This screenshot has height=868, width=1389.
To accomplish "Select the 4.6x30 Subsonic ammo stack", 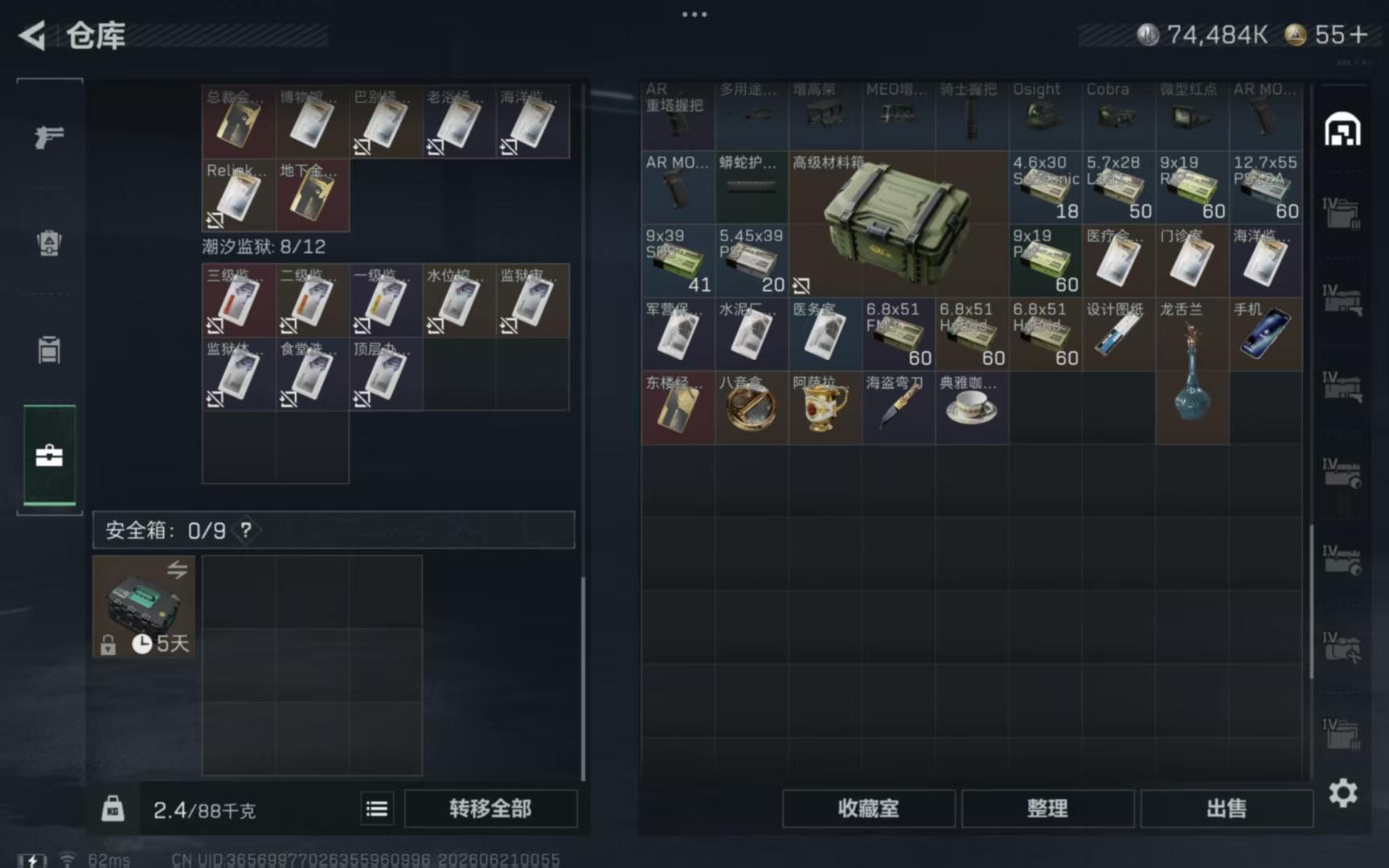I will [1045, 187].
